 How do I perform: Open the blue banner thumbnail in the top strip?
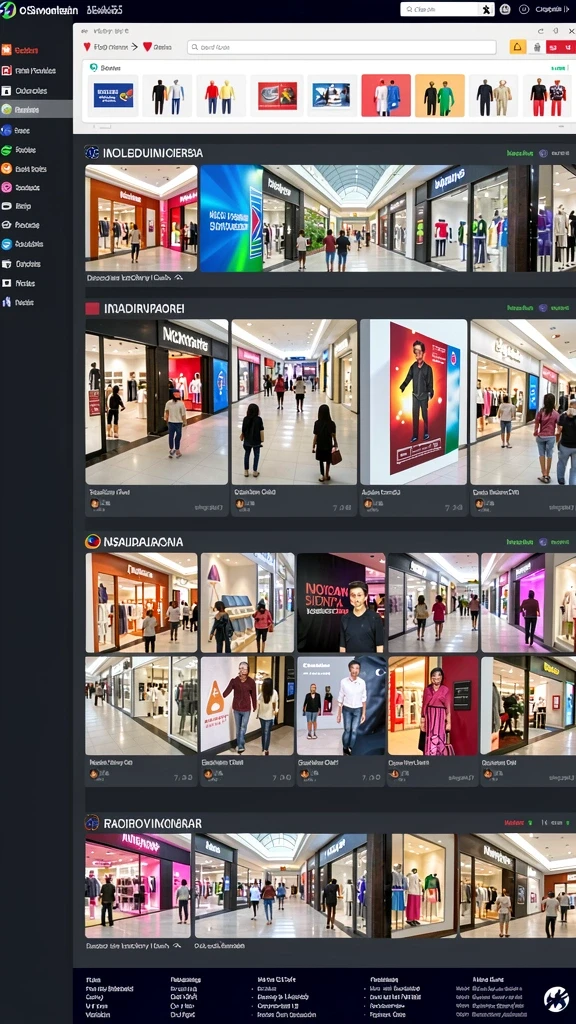(x=113, y=95)
